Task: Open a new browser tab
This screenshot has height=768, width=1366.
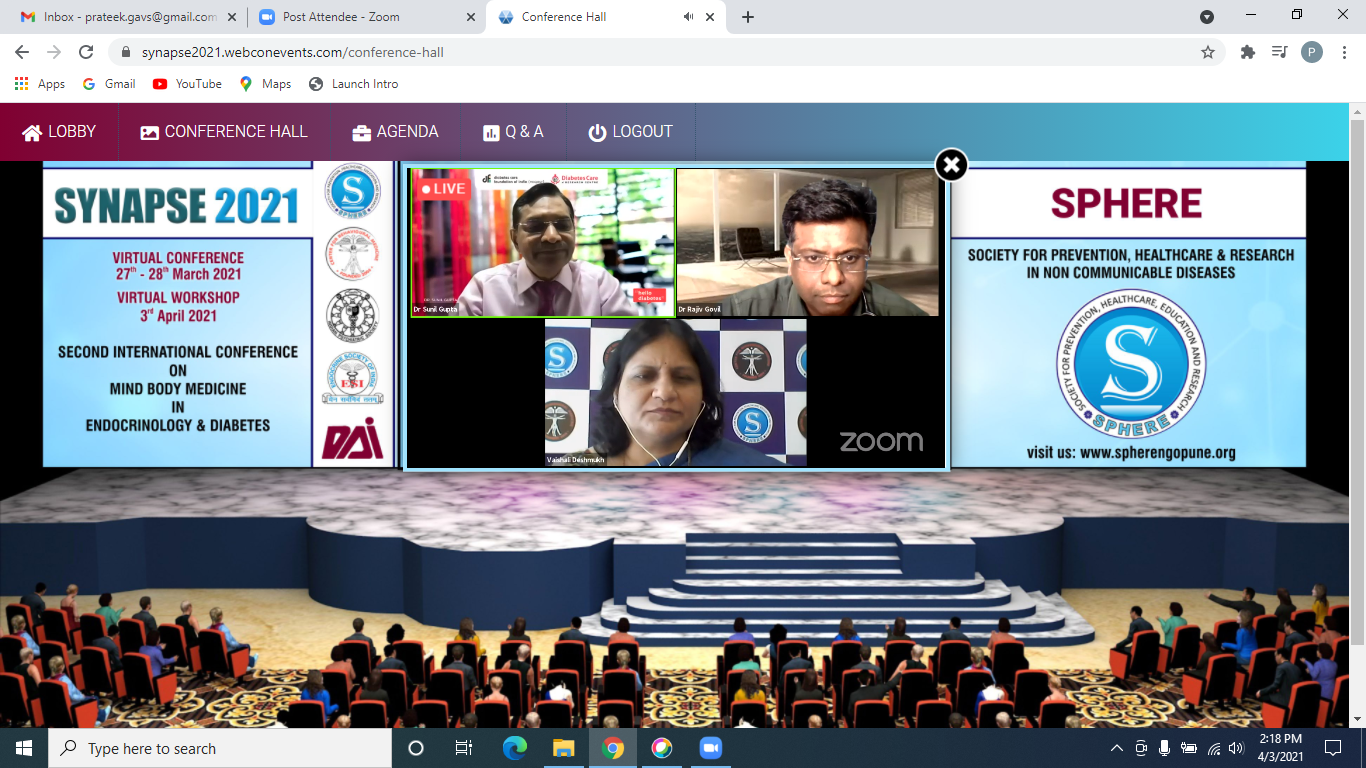Action: [x=748, y=17]
